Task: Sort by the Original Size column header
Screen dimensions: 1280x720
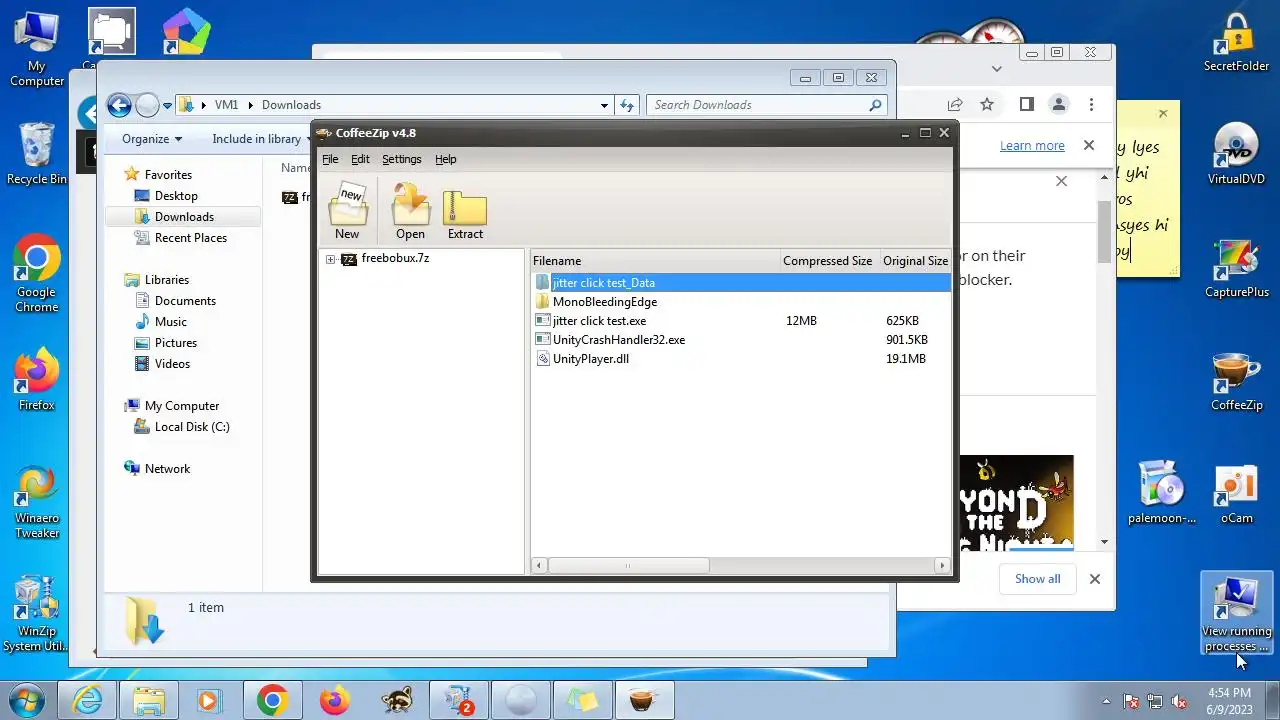Action: (x=914, y=261)
